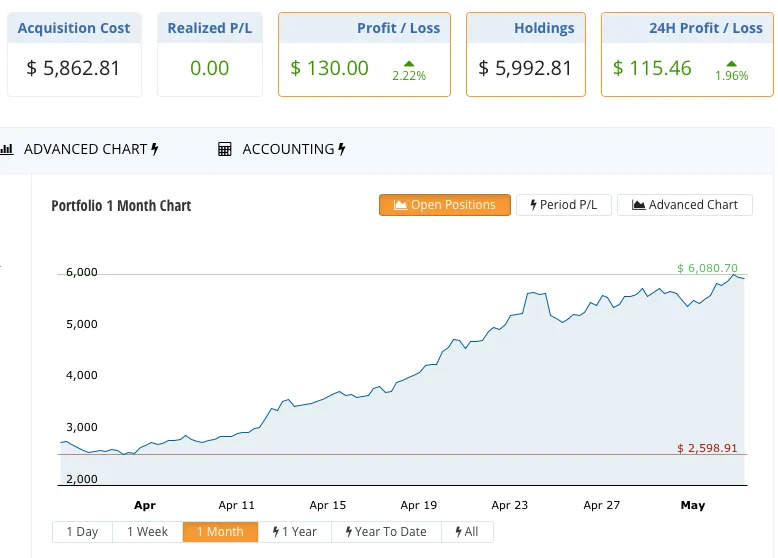
Task: Click the calculator icon next to Accounting
Action: coord(225,149)
